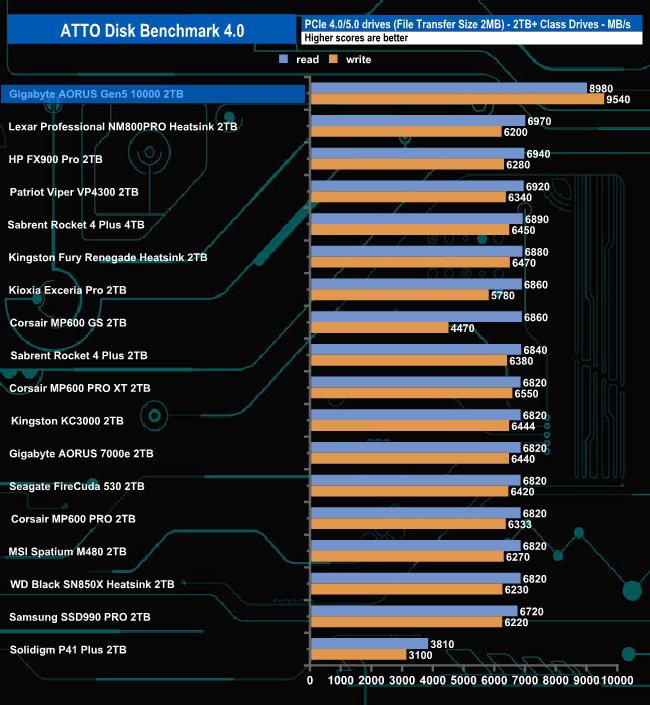
Task: Select the Solidigm P41 Plus 2TB label
Action: click(x=68, y=650)
